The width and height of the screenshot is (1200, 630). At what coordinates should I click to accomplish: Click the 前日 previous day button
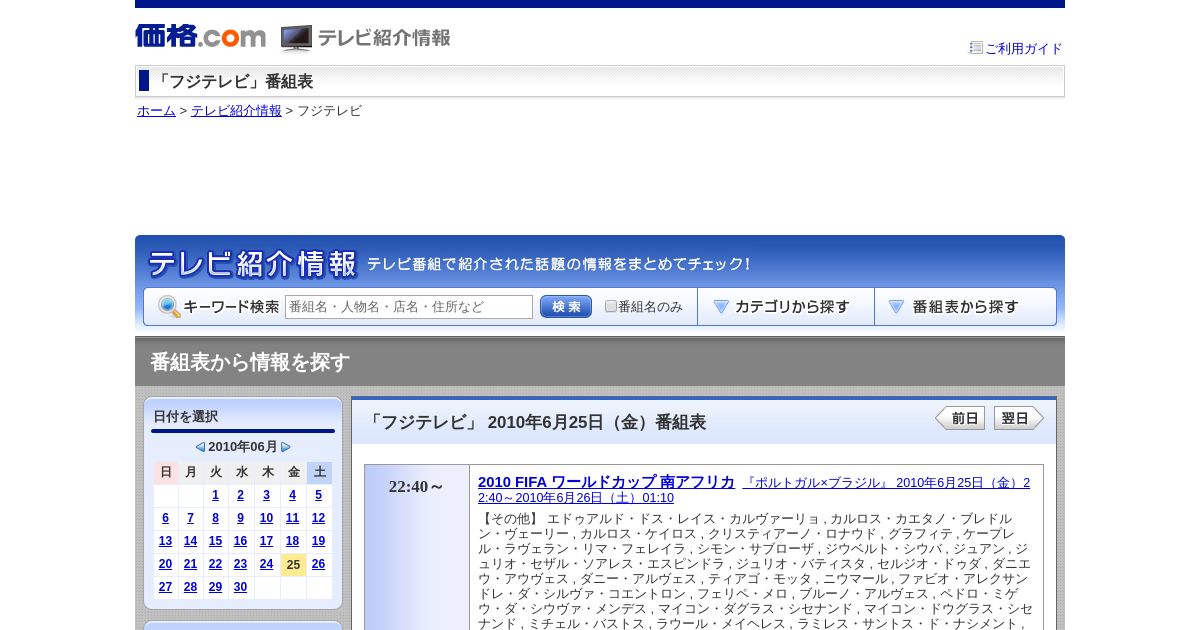(960, 418)
